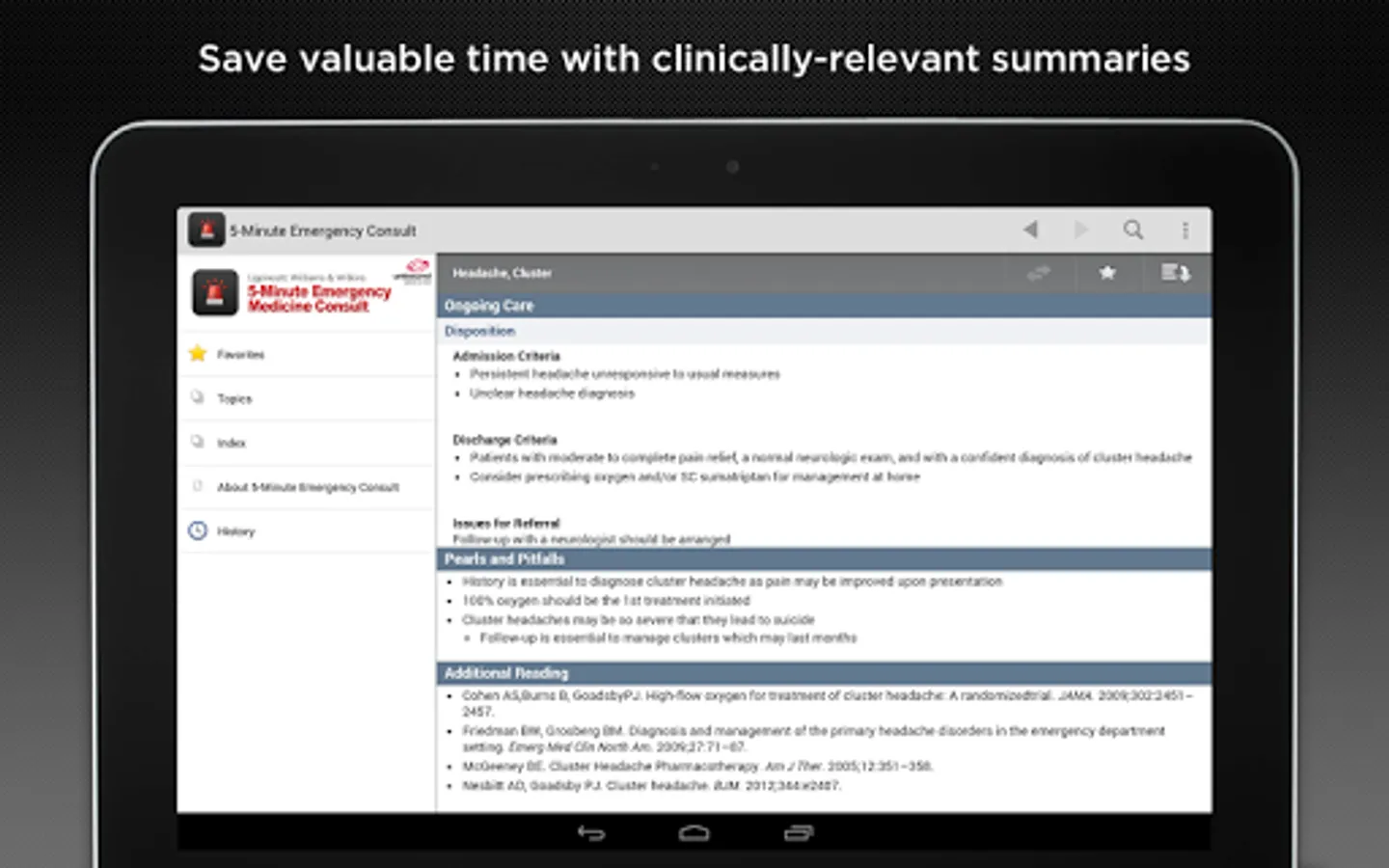Add Headache, Cluster to favorites with star icon
The image size is (1389, 868).
tap(1107, 273)
